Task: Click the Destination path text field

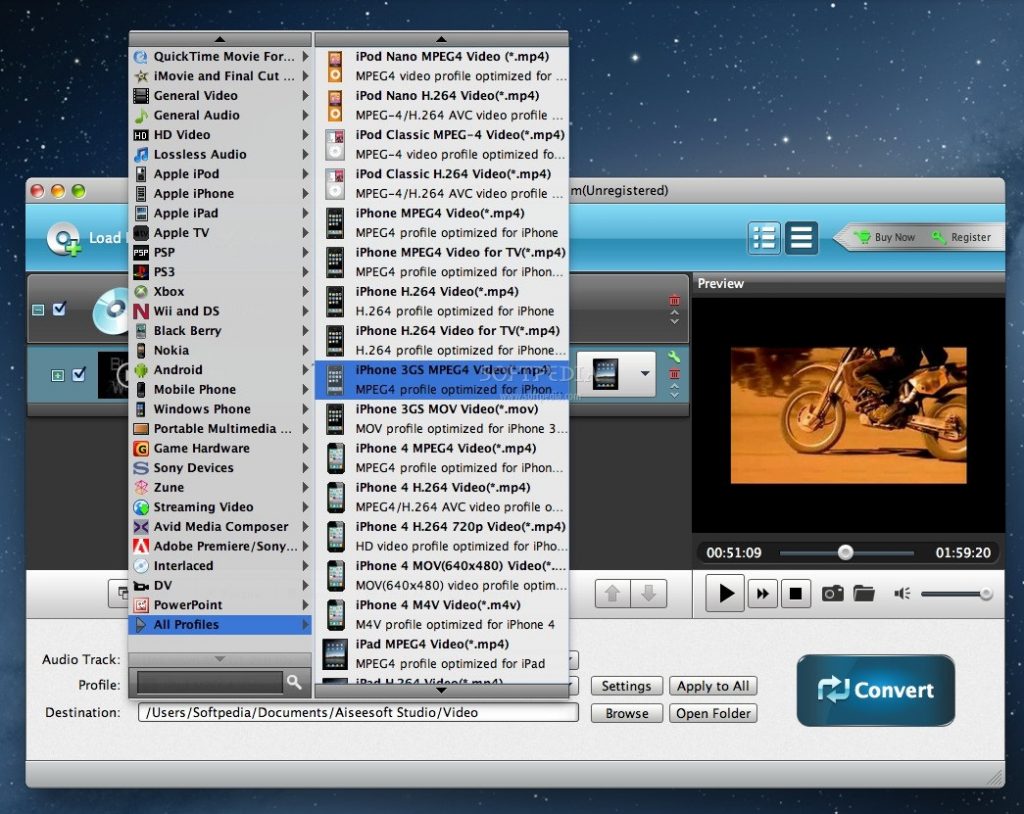Action: coord(358,713)
